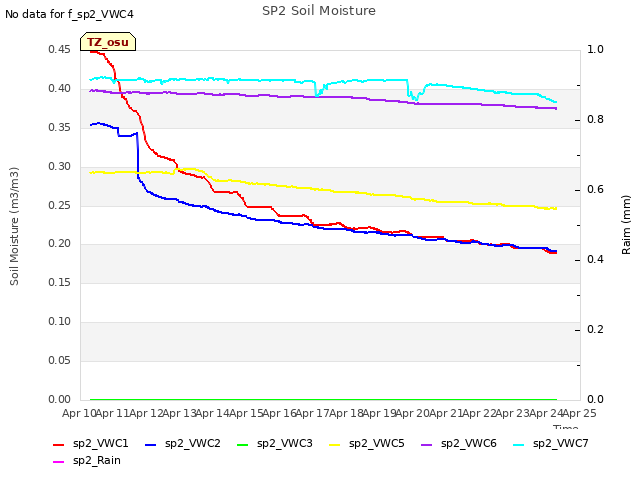Select the sp2_VWC1 legend label

point(101,444)
